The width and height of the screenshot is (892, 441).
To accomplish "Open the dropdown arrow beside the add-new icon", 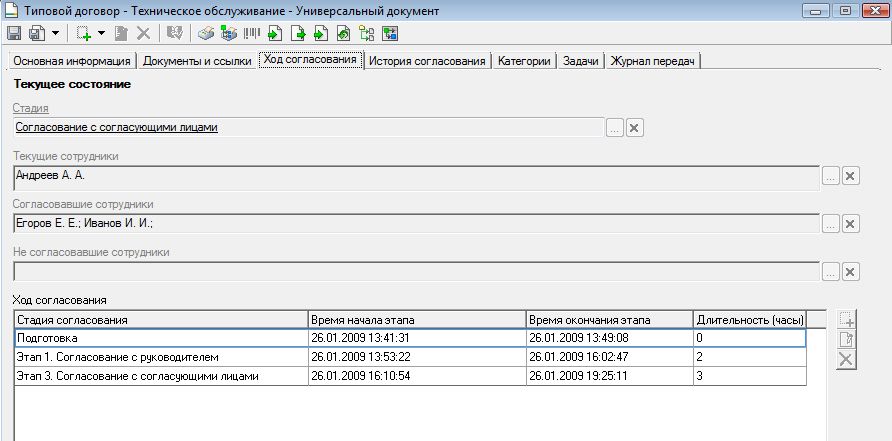I will tap(101, 34).
